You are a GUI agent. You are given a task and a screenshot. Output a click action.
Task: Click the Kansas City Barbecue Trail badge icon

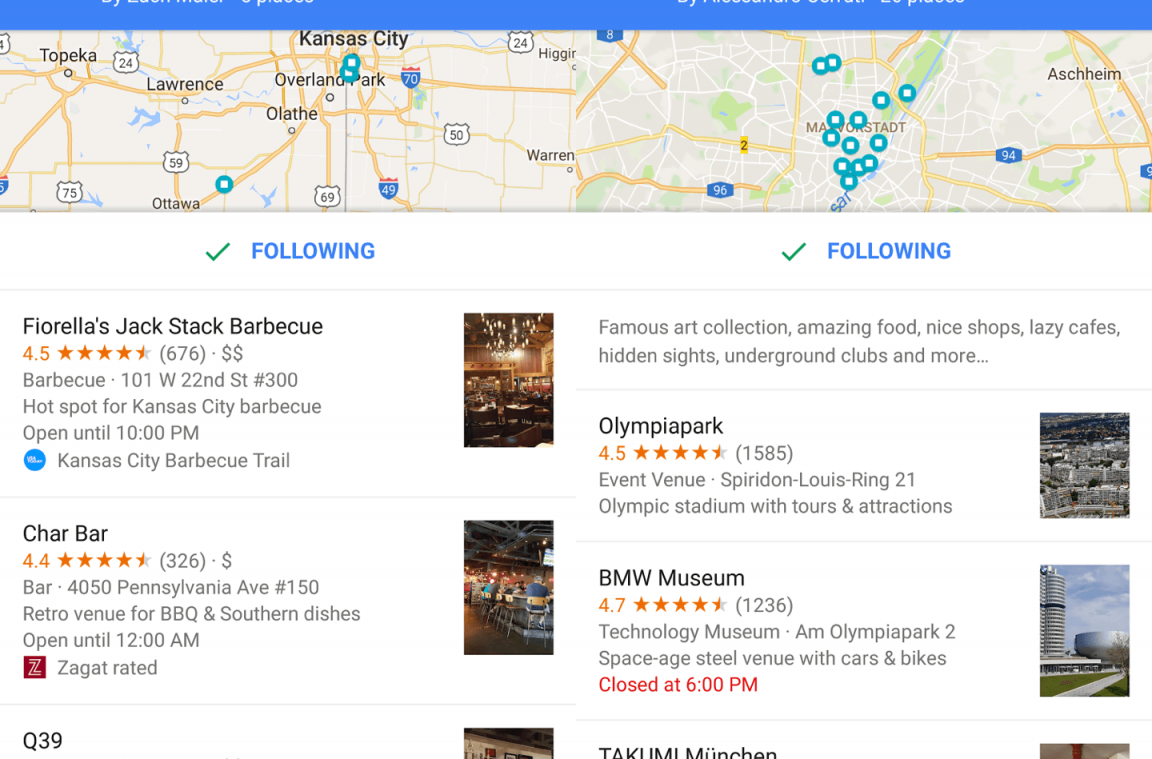coord(35,460)
